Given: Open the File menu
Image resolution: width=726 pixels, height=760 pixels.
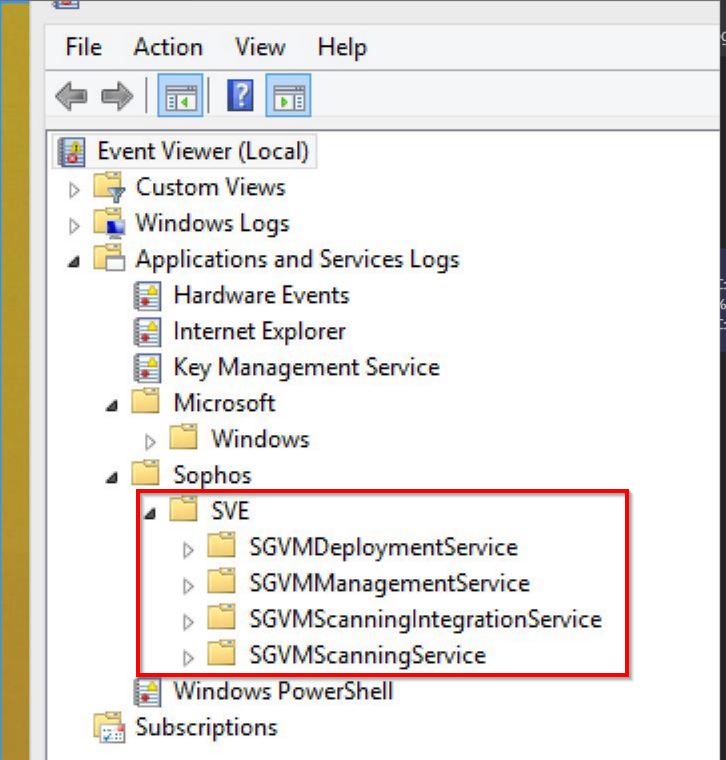Looking at the screenshot, I should coord(83,48).
